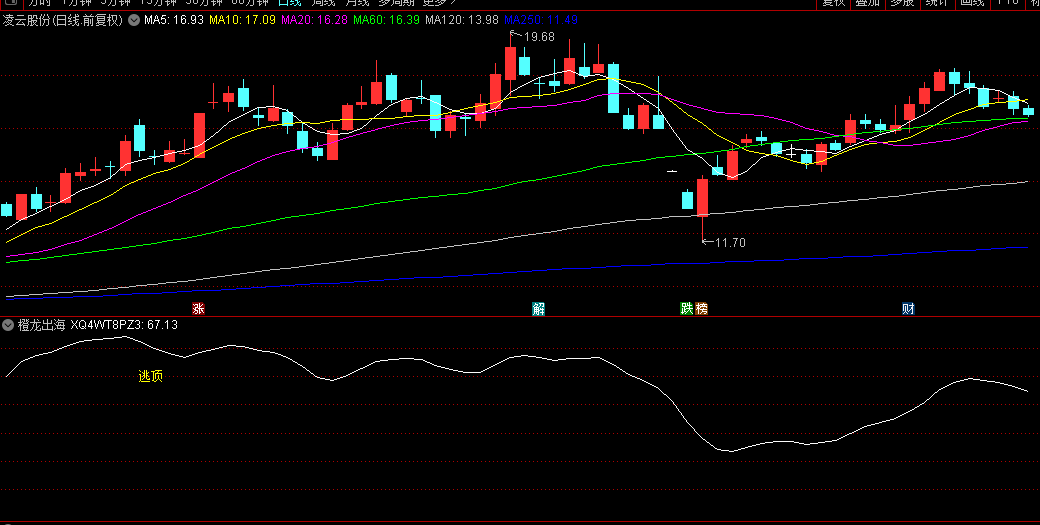1040x525 pixels.
Task: Click the 复权 toolbar button
Action: [x=834, y=3]
